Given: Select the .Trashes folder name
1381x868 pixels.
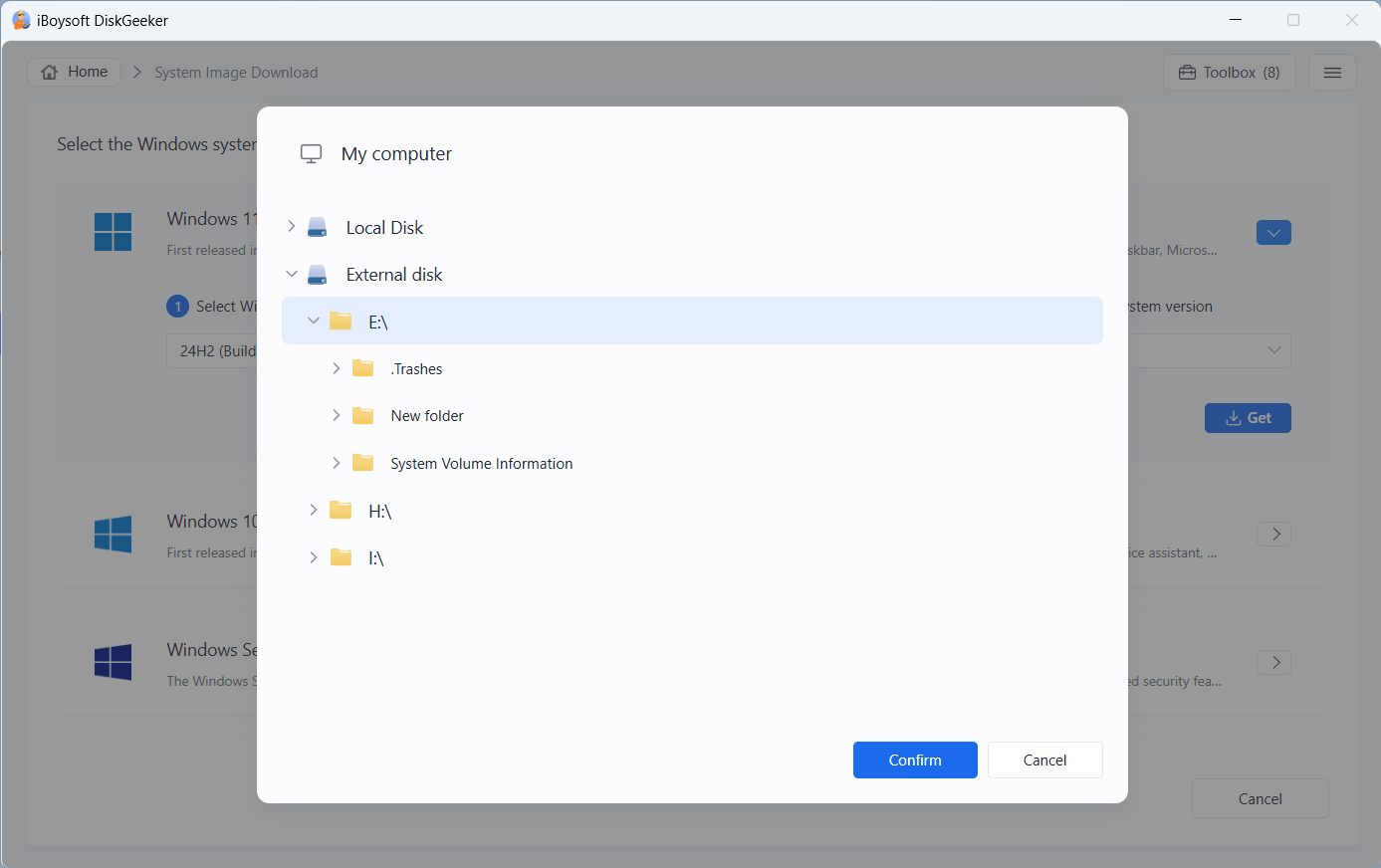Looking at the screenshot, I should (416, 369).
